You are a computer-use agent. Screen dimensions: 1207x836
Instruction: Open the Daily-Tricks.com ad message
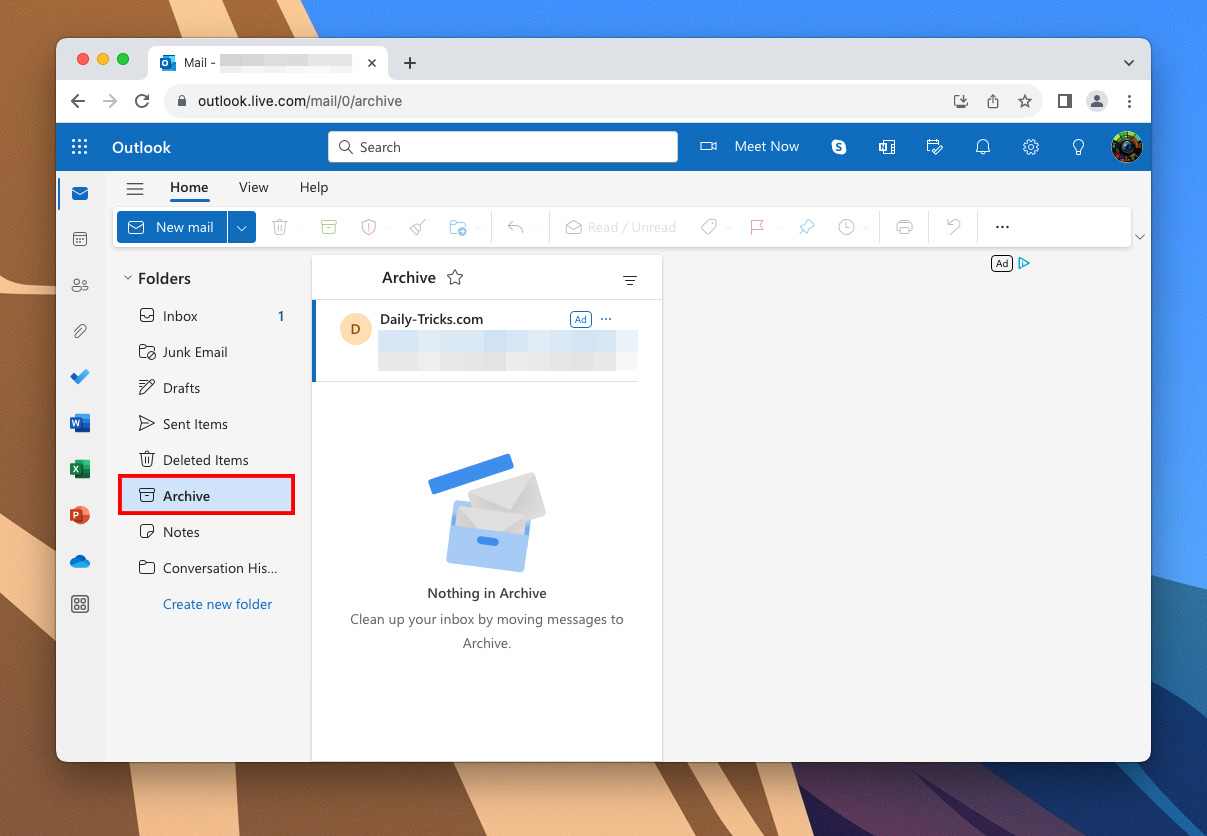(476, 341)
